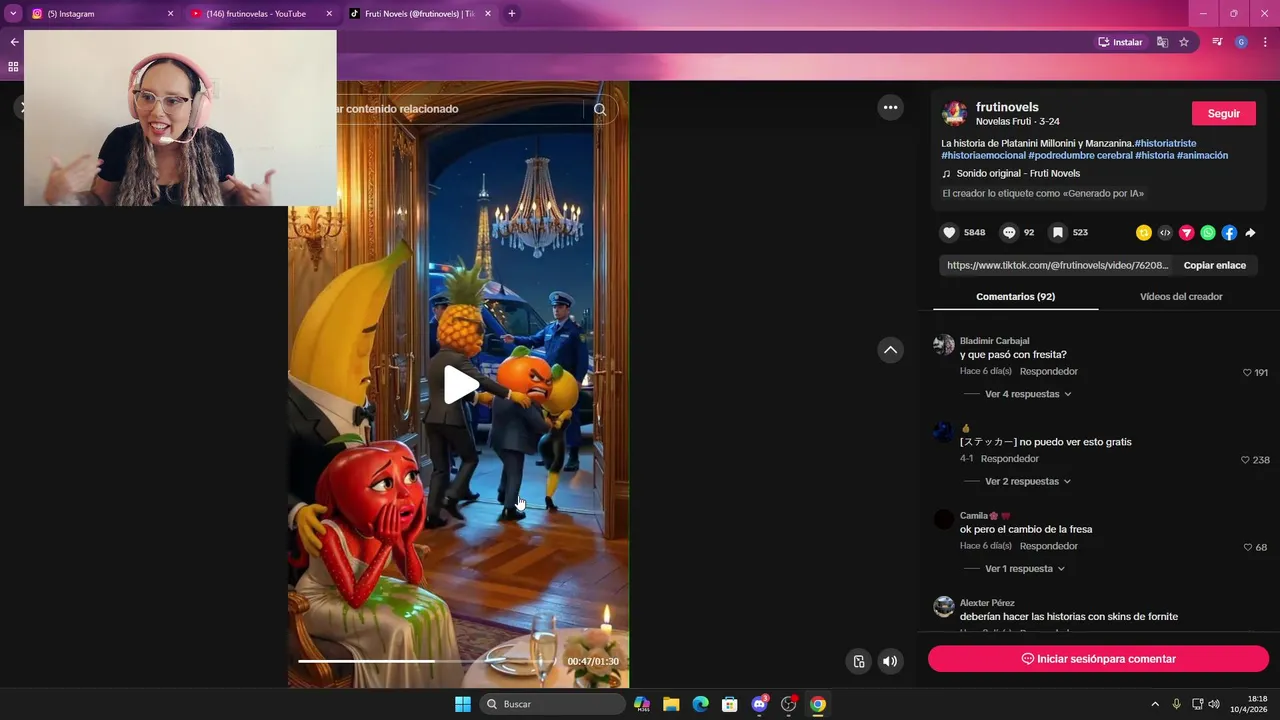
Task: Go back with the browser back arrow
Action: tap(14, 42)
